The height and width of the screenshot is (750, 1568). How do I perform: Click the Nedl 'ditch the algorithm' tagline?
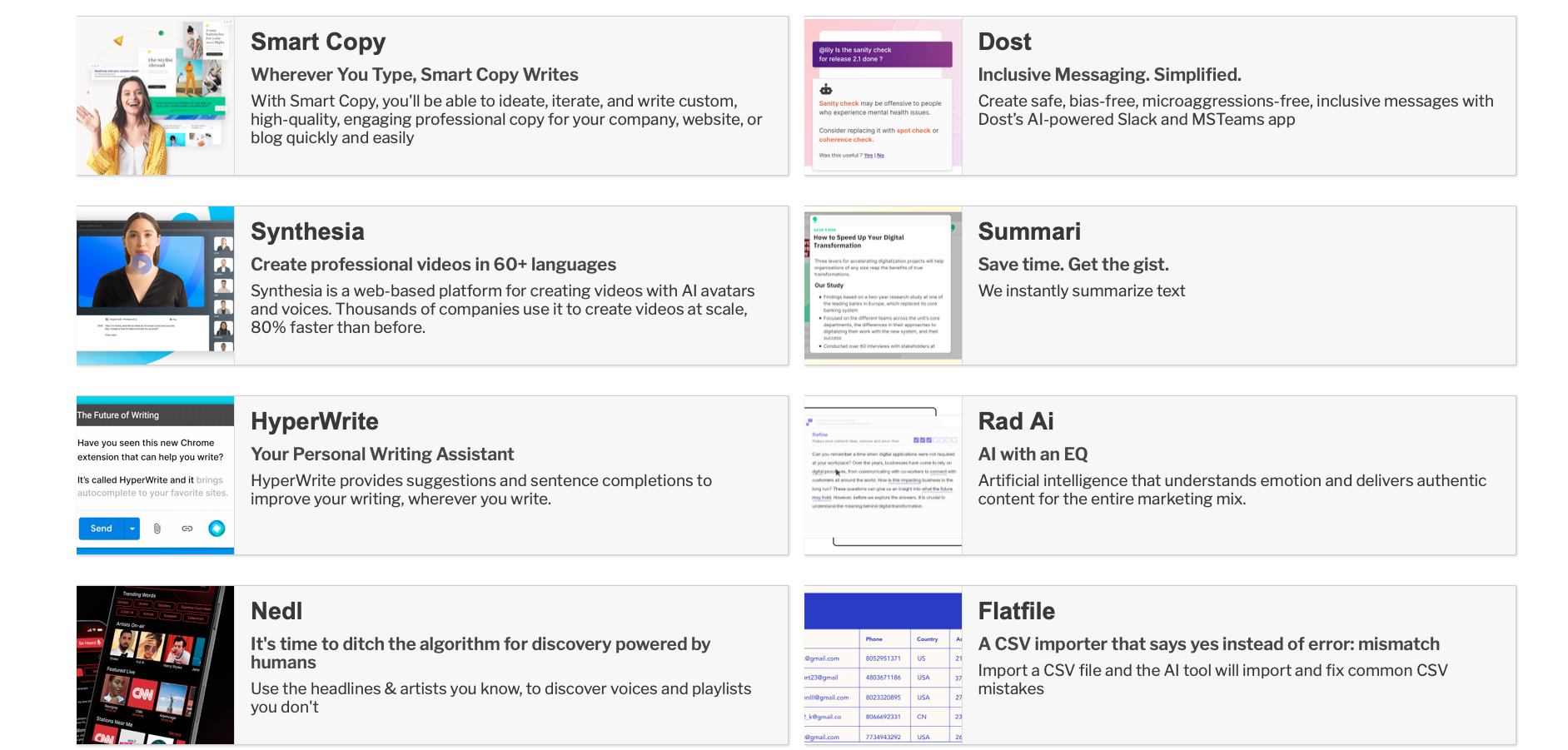pyautogui.click(x=480, y=653)
